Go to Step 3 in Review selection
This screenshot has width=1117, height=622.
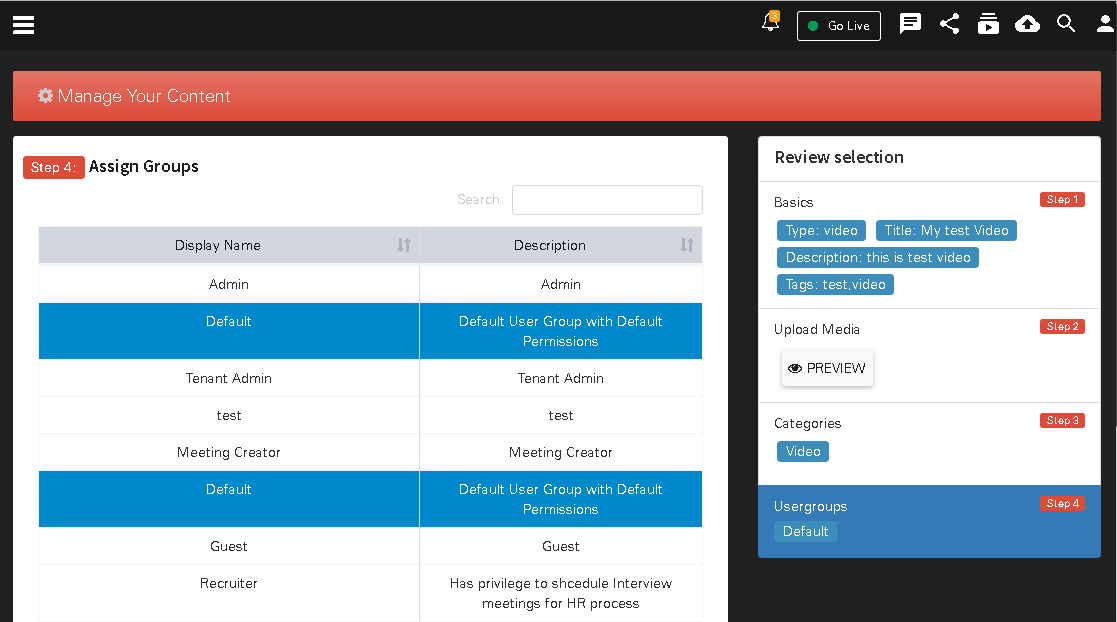tap(1062, 420)
